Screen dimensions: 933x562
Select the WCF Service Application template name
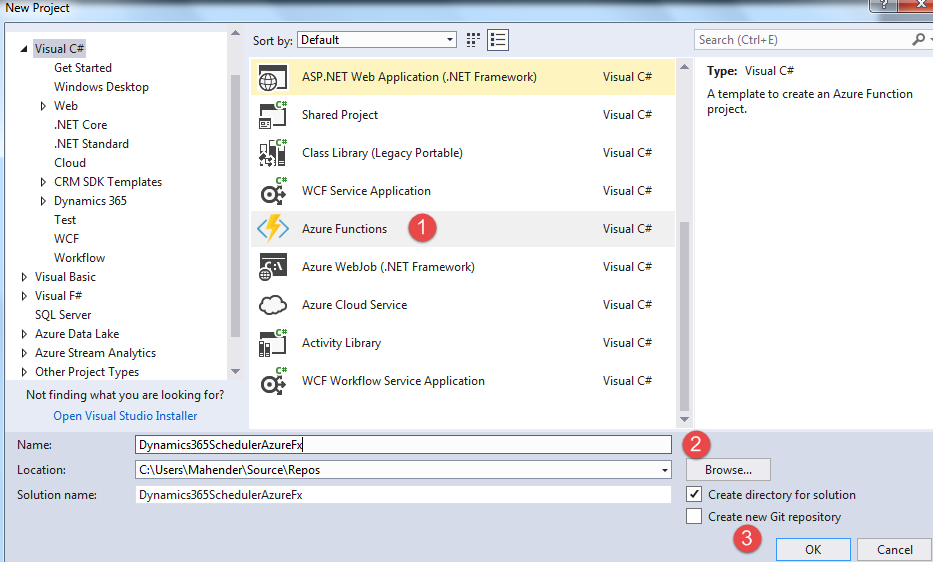coord(366,191)
